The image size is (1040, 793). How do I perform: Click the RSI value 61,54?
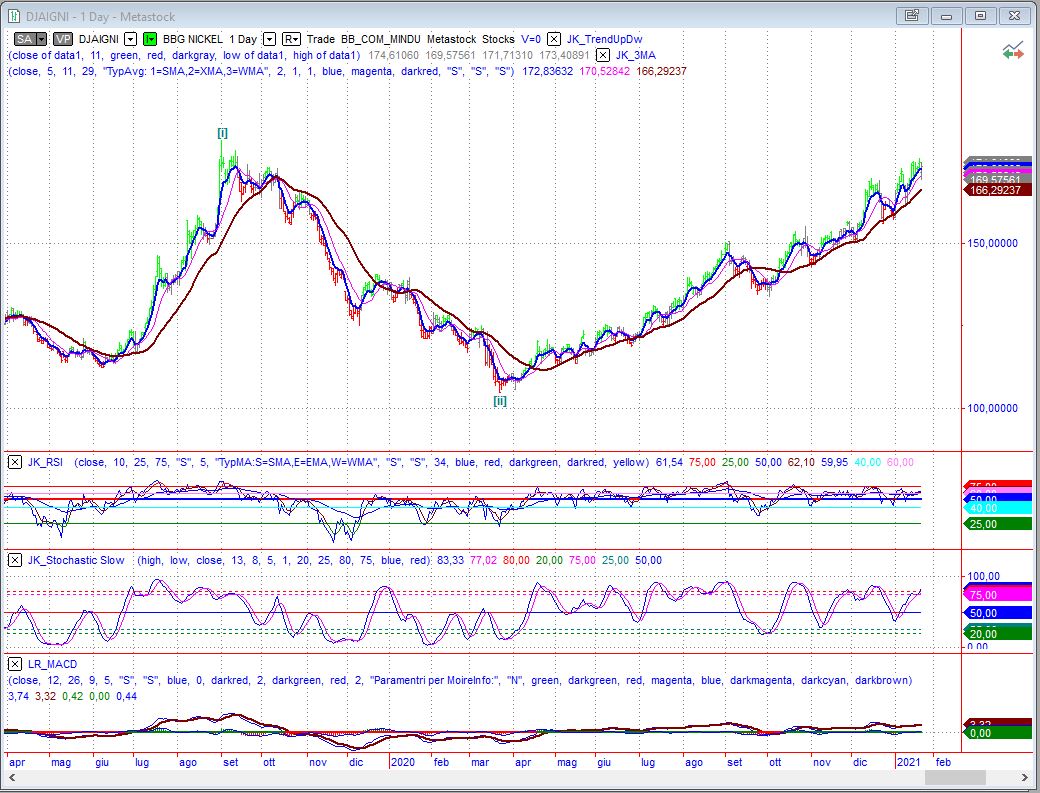[x=669, y=462]
